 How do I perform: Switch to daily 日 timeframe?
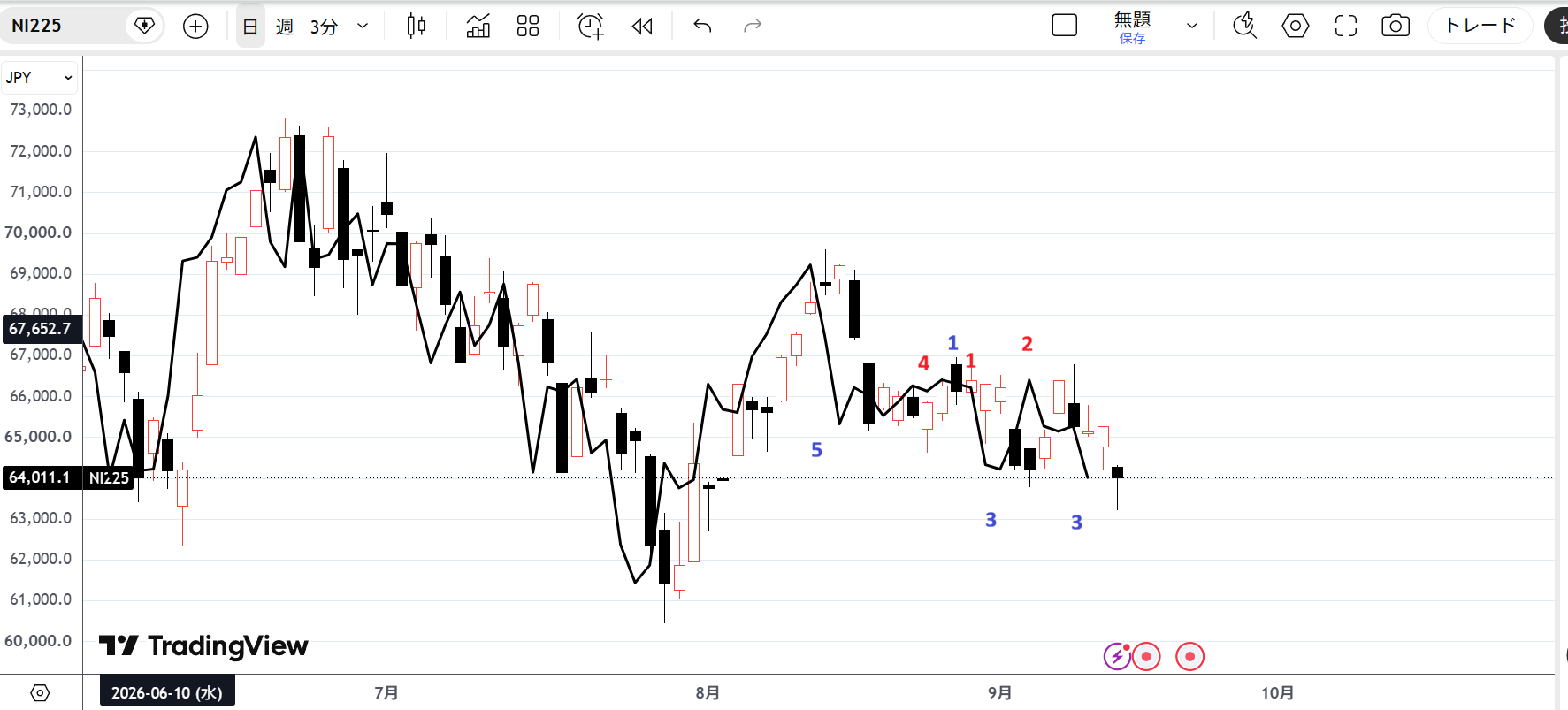coord(250,27)
